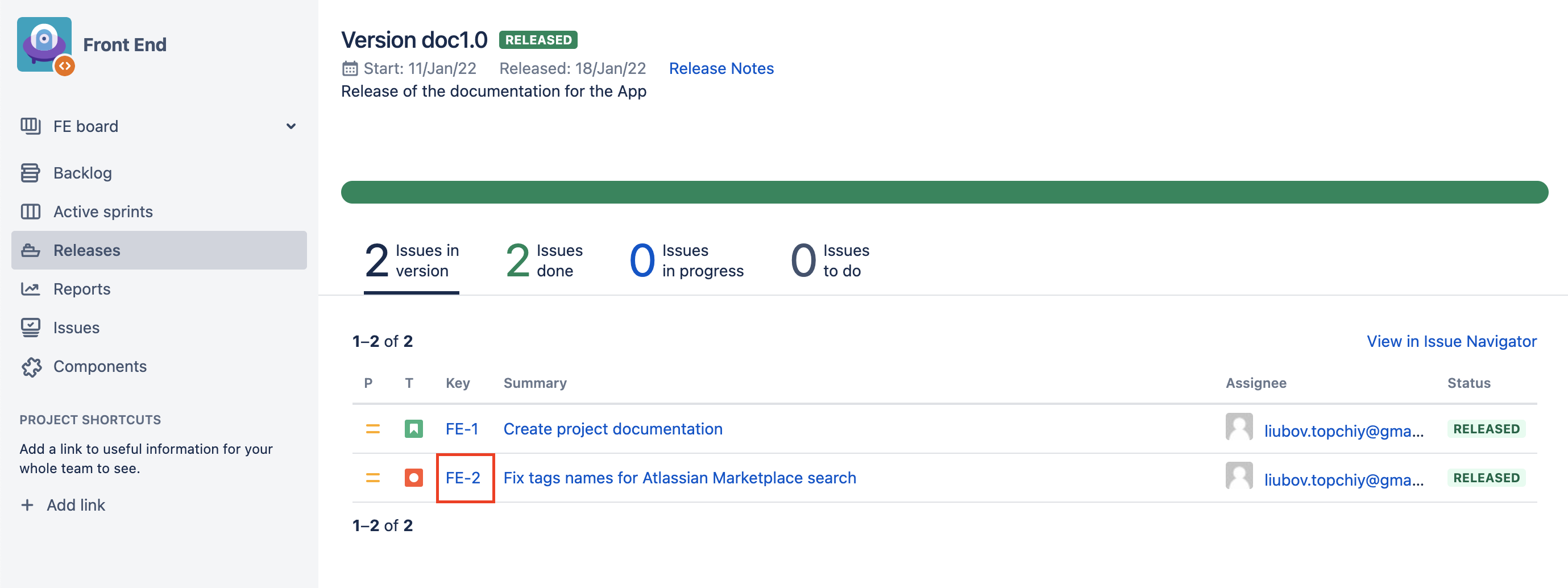Click the bug type icon for FE-2

pos(413,478)
